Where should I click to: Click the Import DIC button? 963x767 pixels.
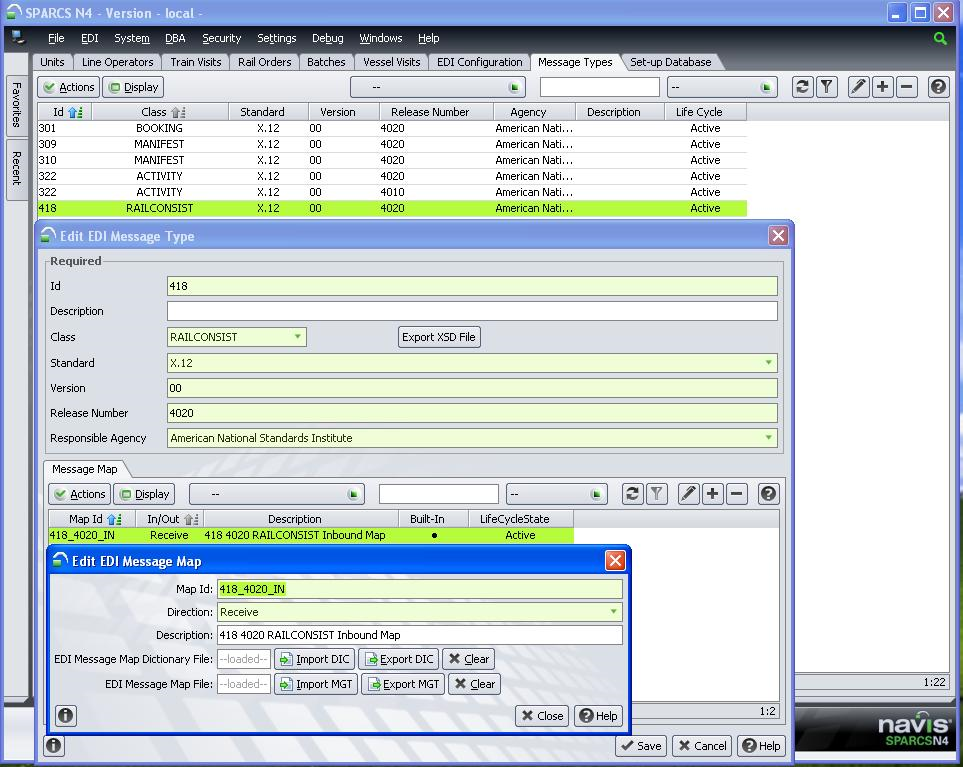tap(314, 659)
